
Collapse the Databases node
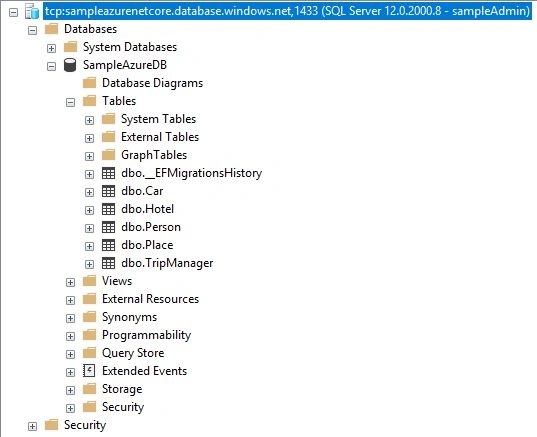(x=33, y=30)
